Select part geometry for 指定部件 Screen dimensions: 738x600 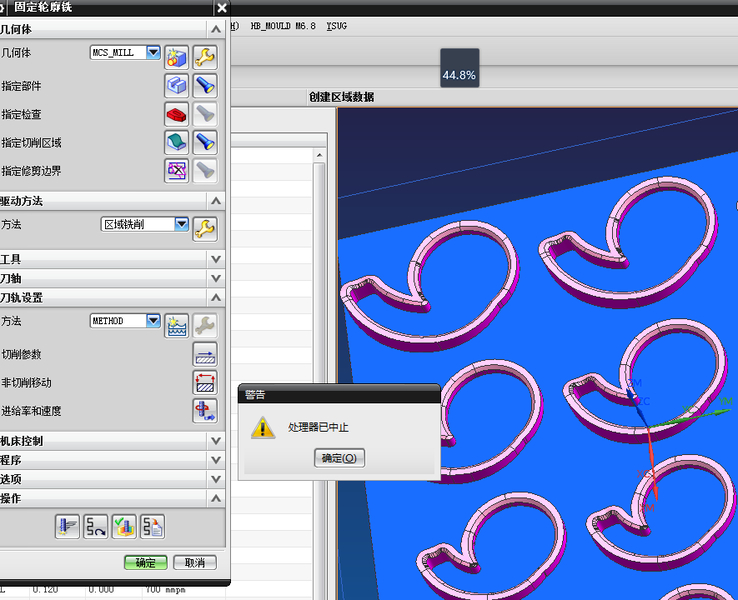point(176,86)
